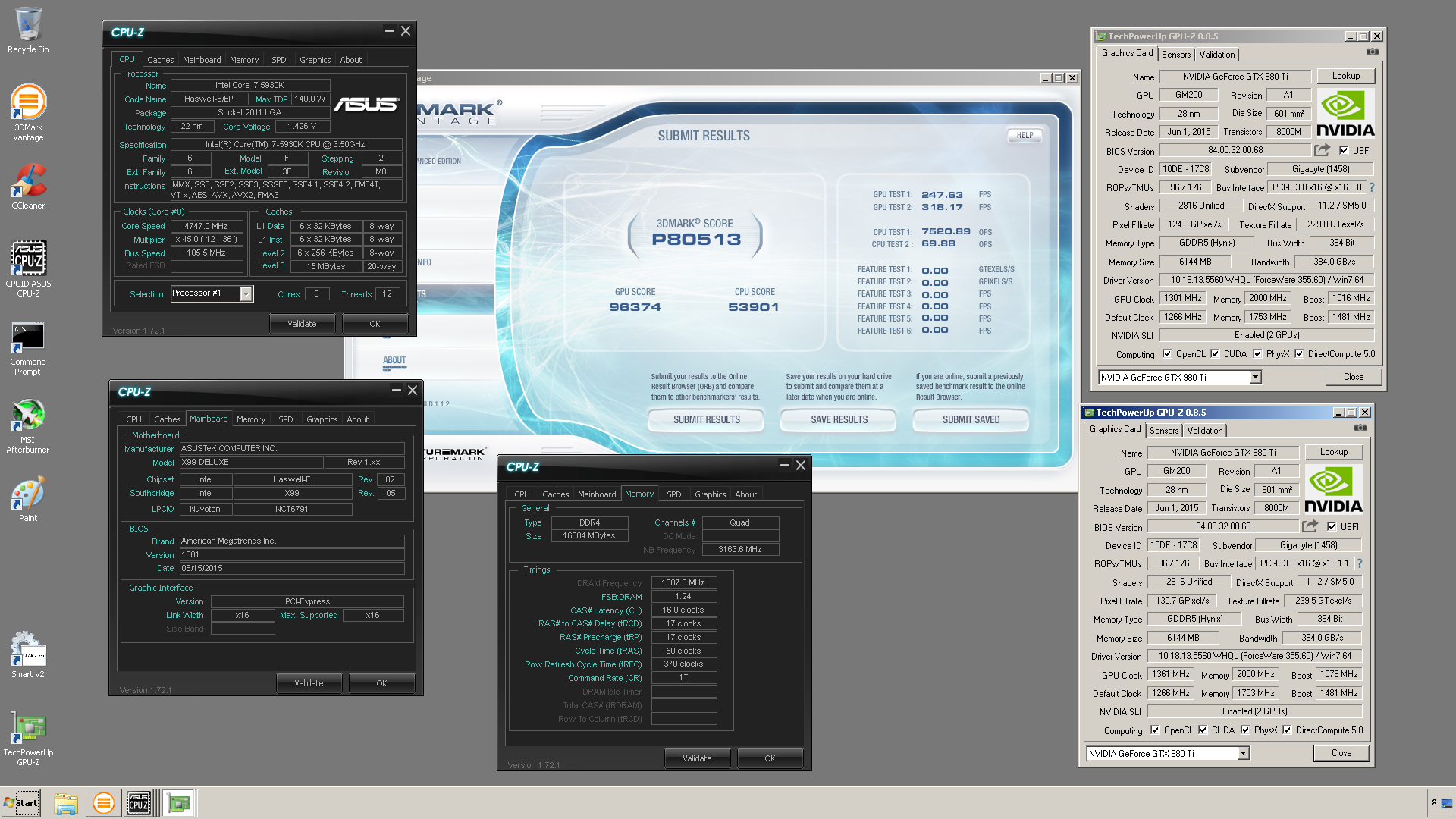The height and width of the screenshot is (819, 1456).
Task: Click bus interface question mark in lower GPU-Z
Action: point(1359,563)
